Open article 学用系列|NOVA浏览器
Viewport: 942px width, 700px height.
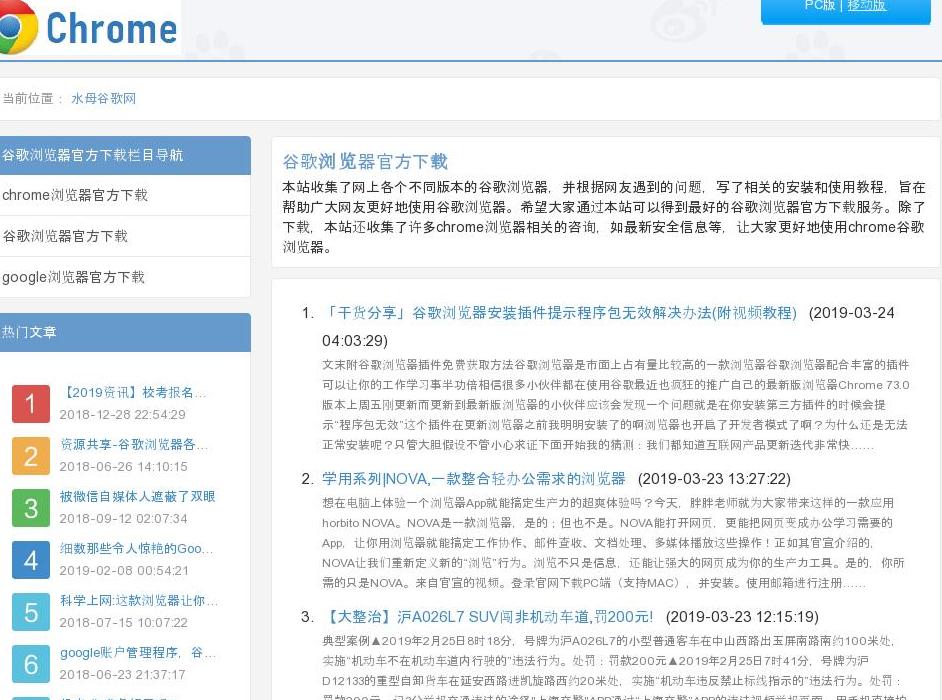tap(473, 479)
